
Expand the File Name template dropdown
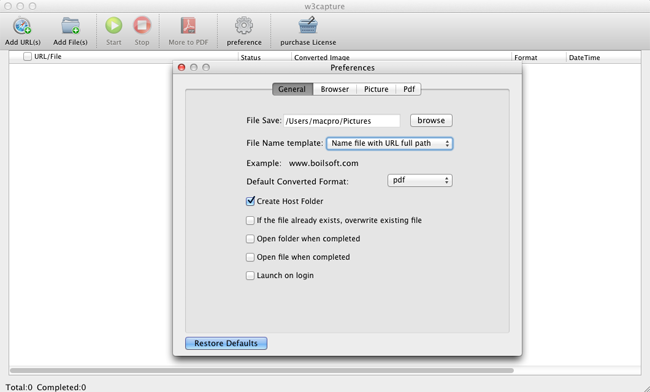pos(390,143)
